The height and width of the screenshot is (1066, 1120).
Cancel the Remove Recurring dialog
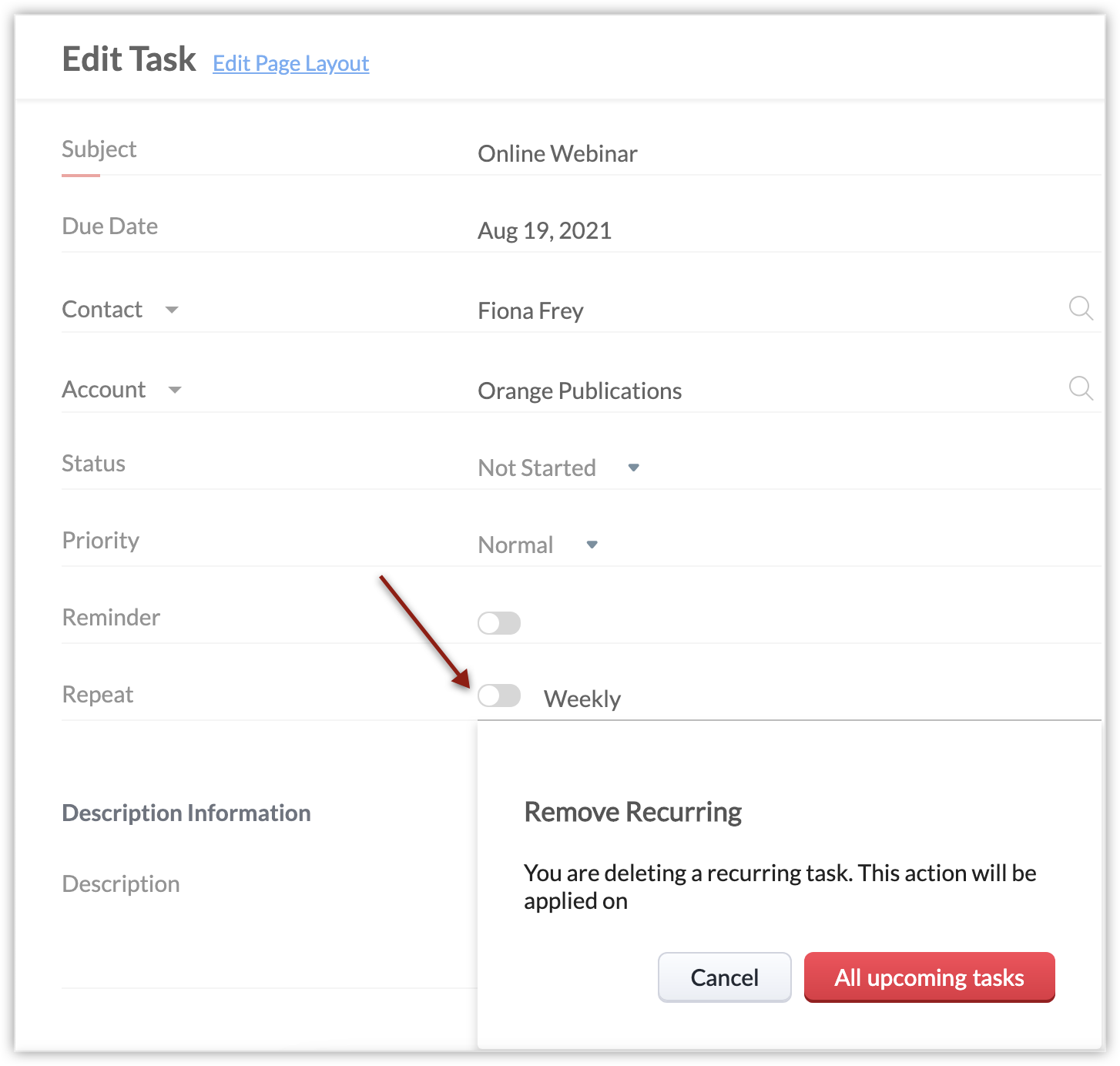(725, 977)
